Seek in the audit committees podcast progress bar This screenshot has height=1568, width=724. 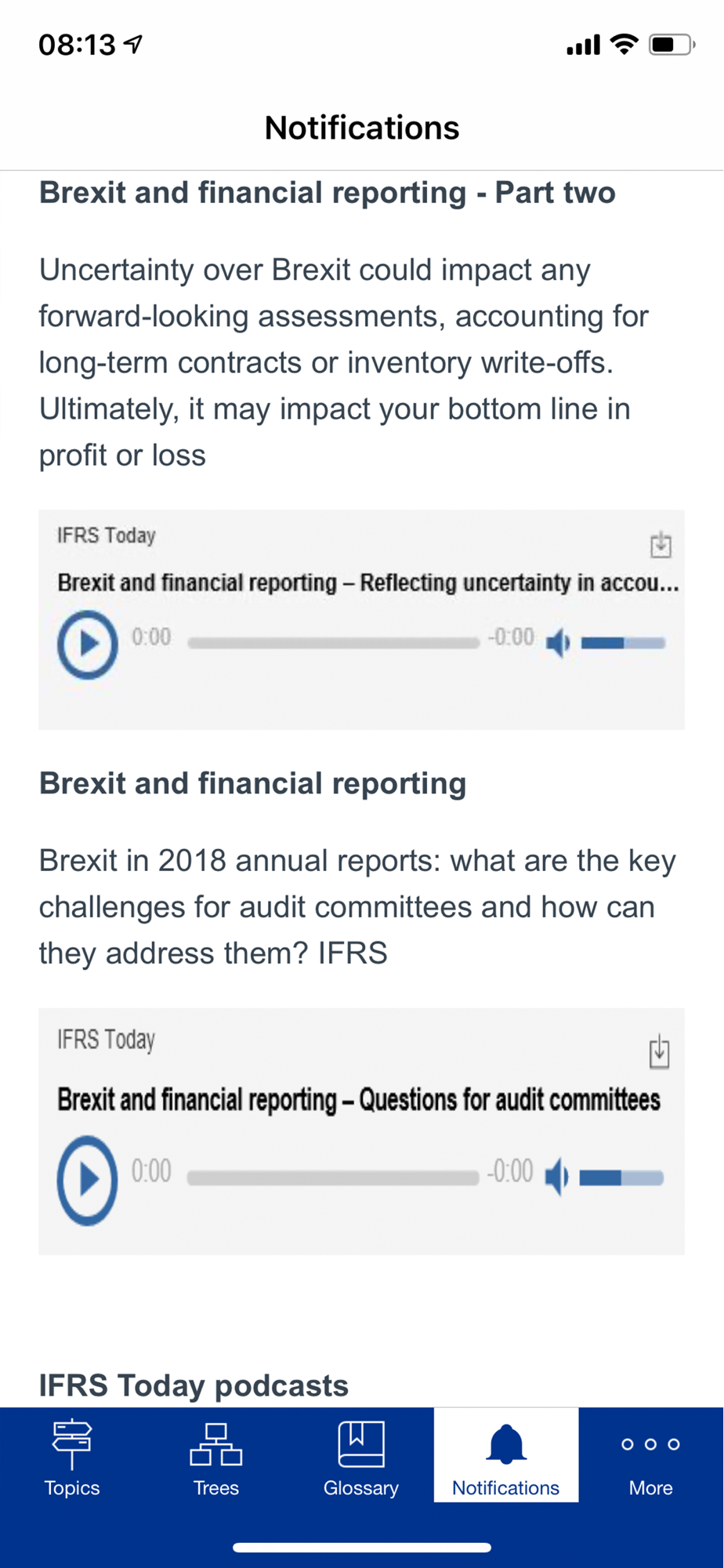[x=333, y=1178]
